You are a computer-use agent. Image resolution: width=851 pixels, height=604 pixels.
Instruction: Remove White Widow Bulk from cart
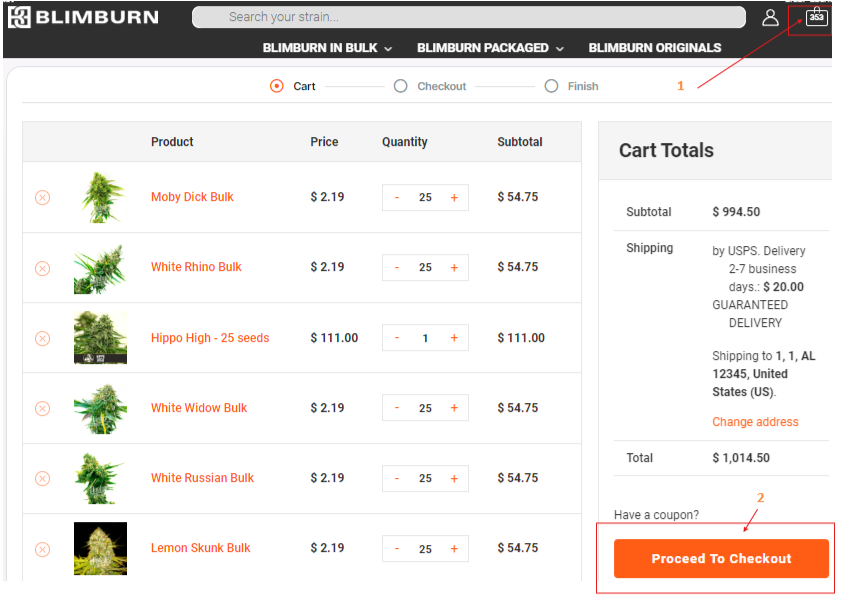pyautogui.click(x=42, y=408)
